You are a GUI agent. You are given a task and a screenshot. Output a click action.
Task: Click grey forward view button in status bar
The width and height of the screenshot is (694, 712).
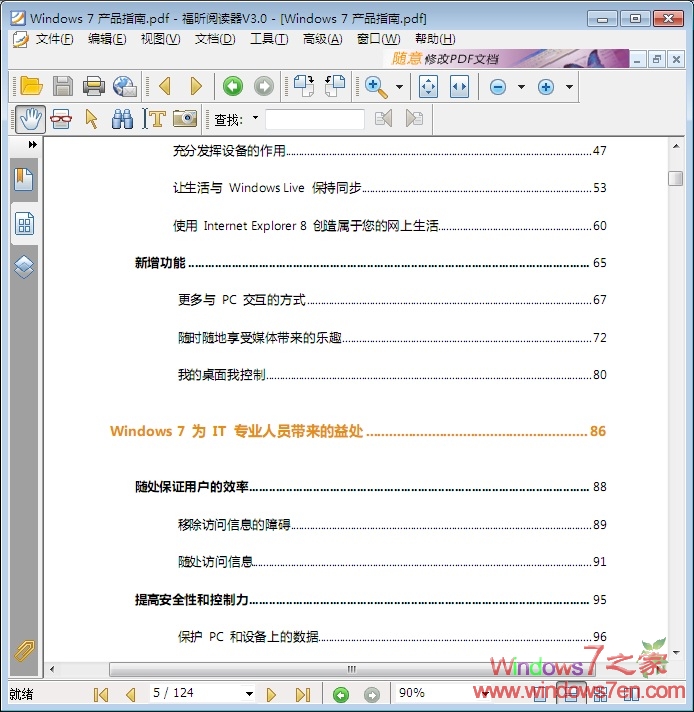[x=372, y=695]
